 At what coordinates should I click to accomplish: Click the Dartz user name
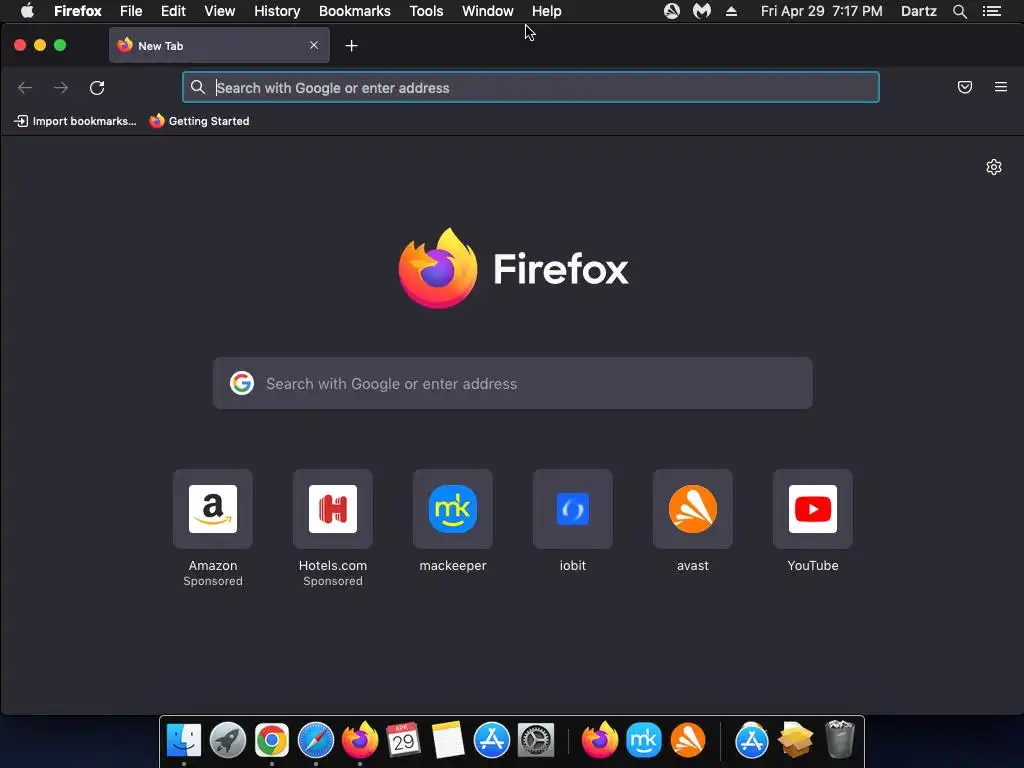point(918,11)
